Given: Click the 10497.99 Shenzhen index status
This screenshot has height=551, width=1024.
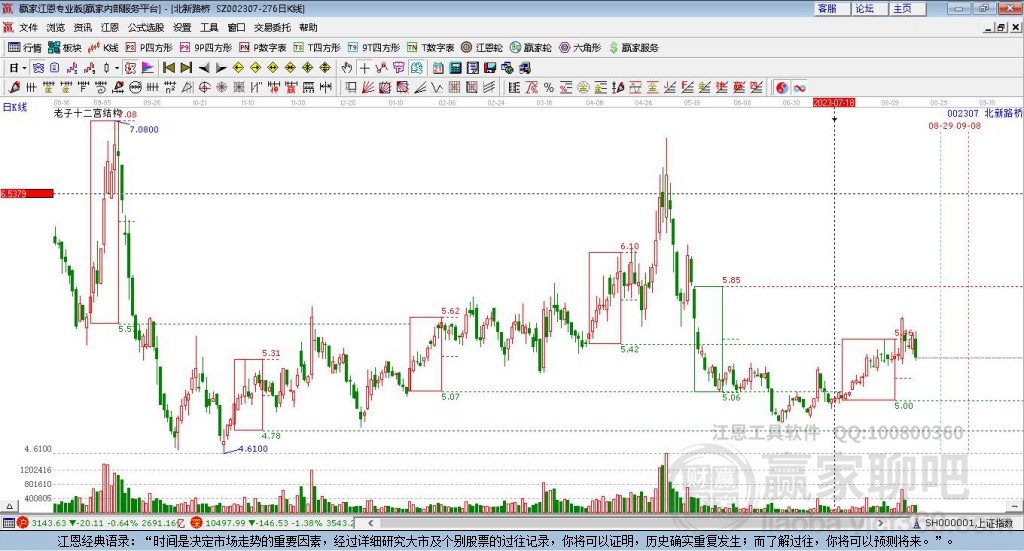Looking at the screenshot, I should tap(274, 523).
